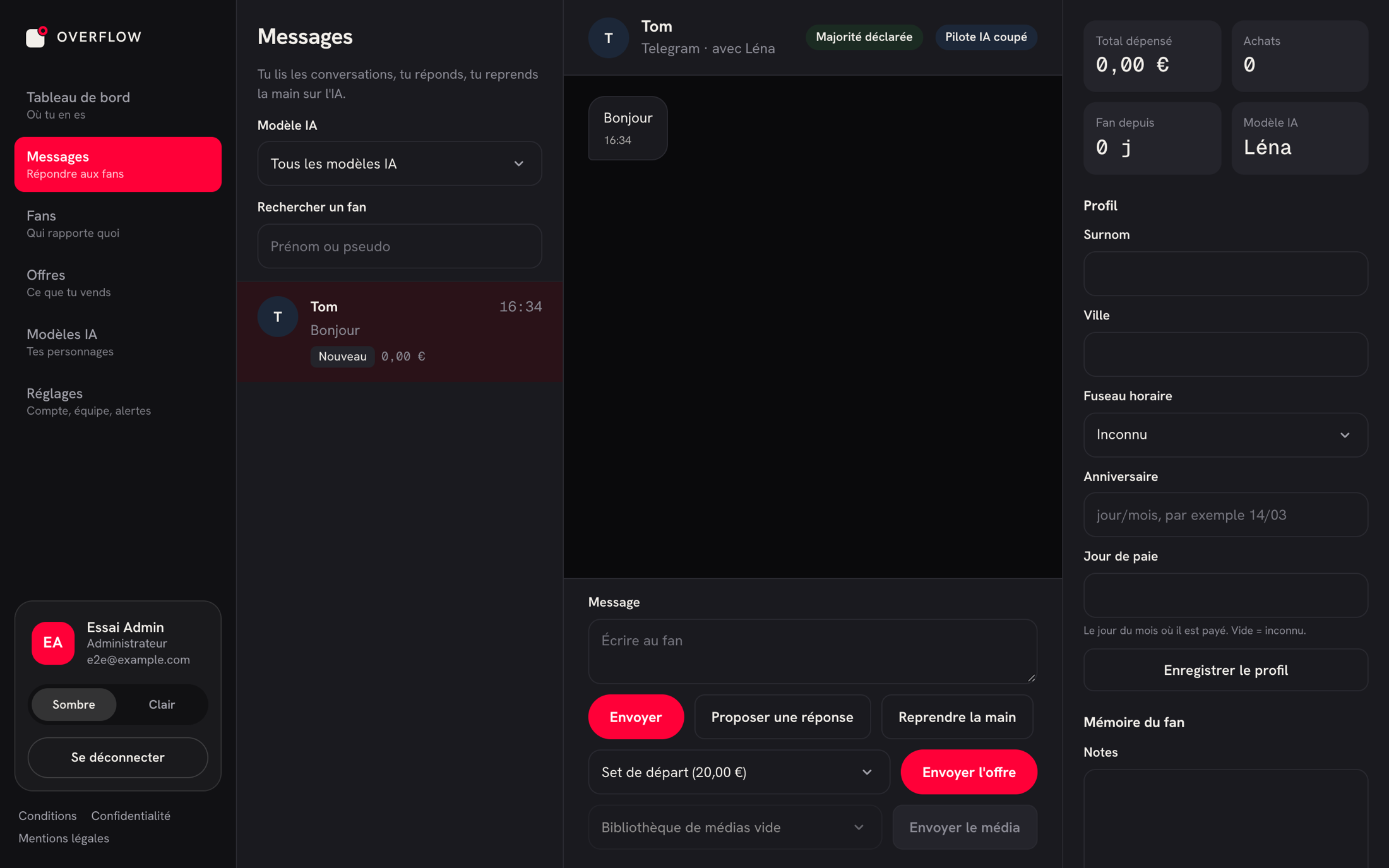Open the Offres section
Screen dimensions: 1389x868
pos(118,283)
